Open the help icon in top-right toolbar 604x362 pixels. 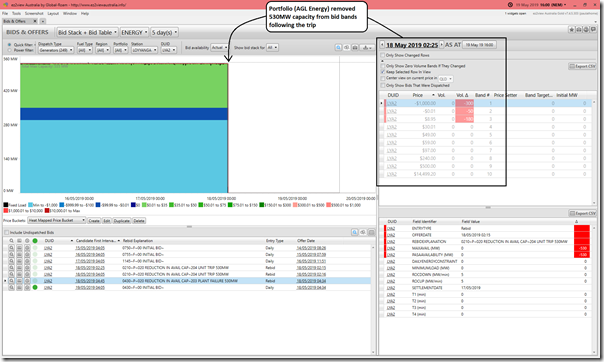pos(586,30)
